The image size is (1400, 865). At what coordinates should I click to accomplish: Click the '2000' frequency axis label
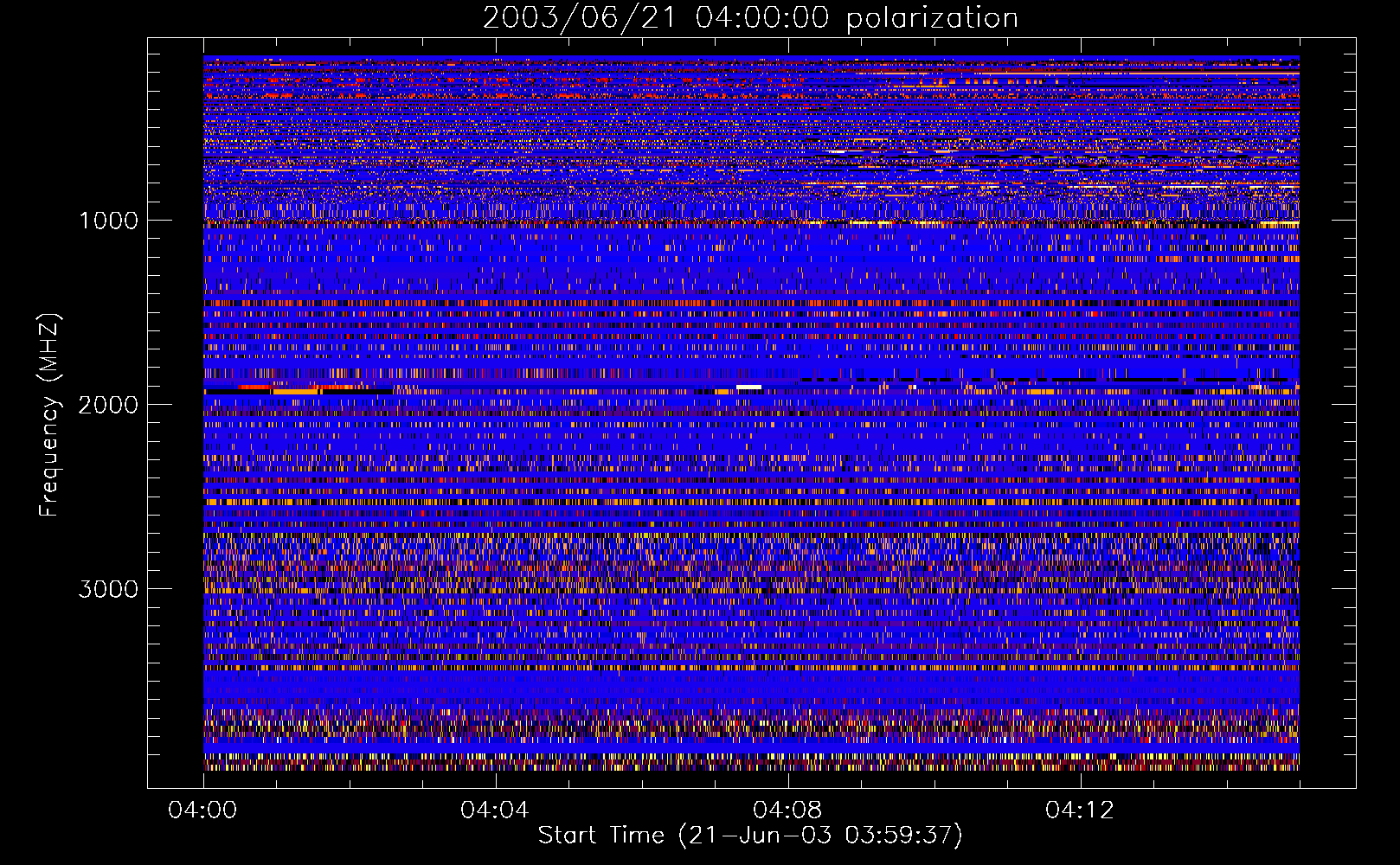tap(108, 405)
